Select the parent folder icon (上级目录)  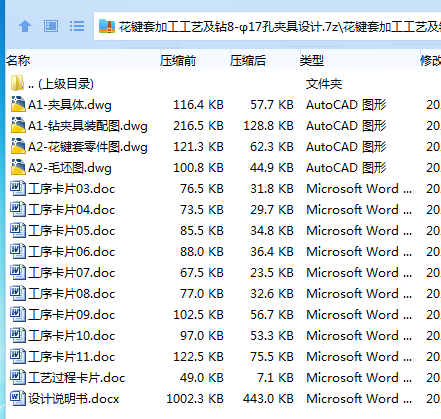pyautogui.click(x=17, y=83)
